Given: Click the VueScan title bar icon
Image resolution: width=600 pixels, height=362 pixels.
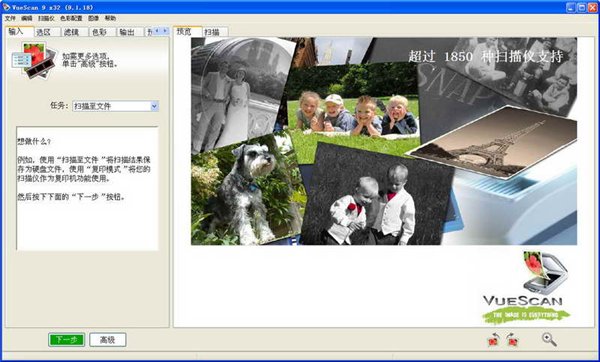Looking at the screenshot, I should coord(6,7).
